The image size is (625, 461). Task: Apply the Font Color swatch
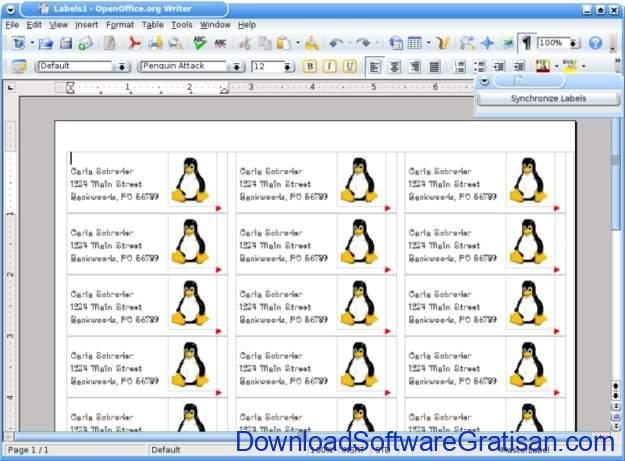click(542, 66)
